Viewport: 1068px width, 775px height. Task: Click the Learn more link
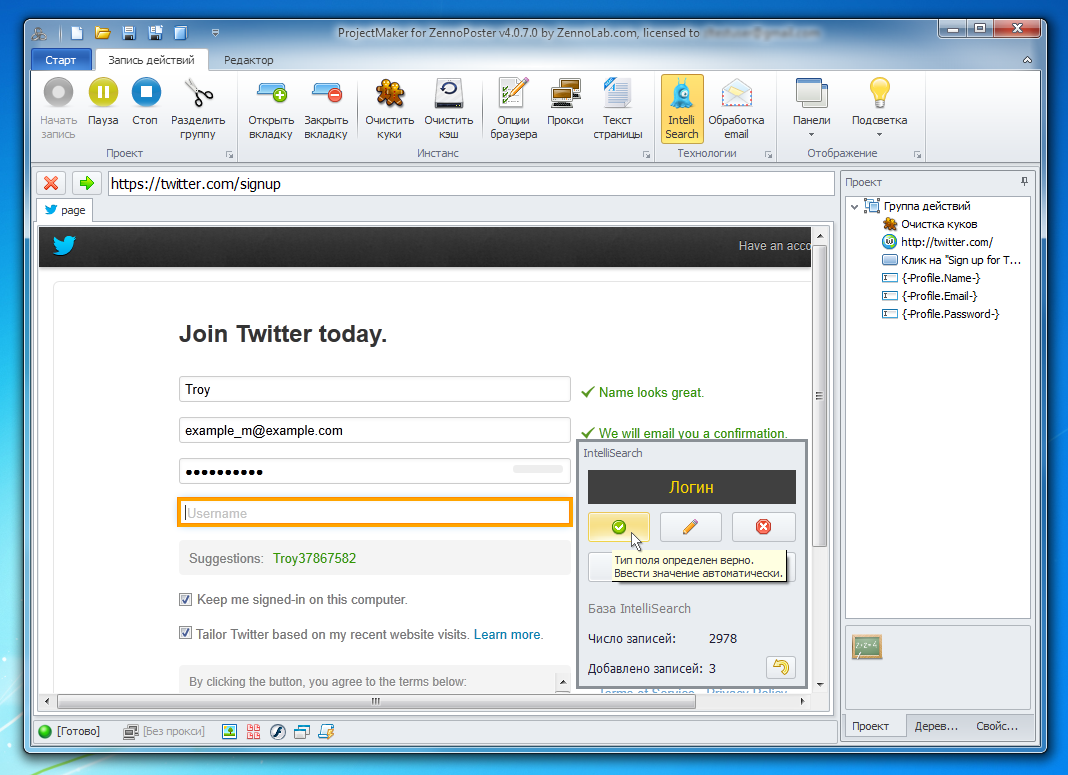click(507, 634)
